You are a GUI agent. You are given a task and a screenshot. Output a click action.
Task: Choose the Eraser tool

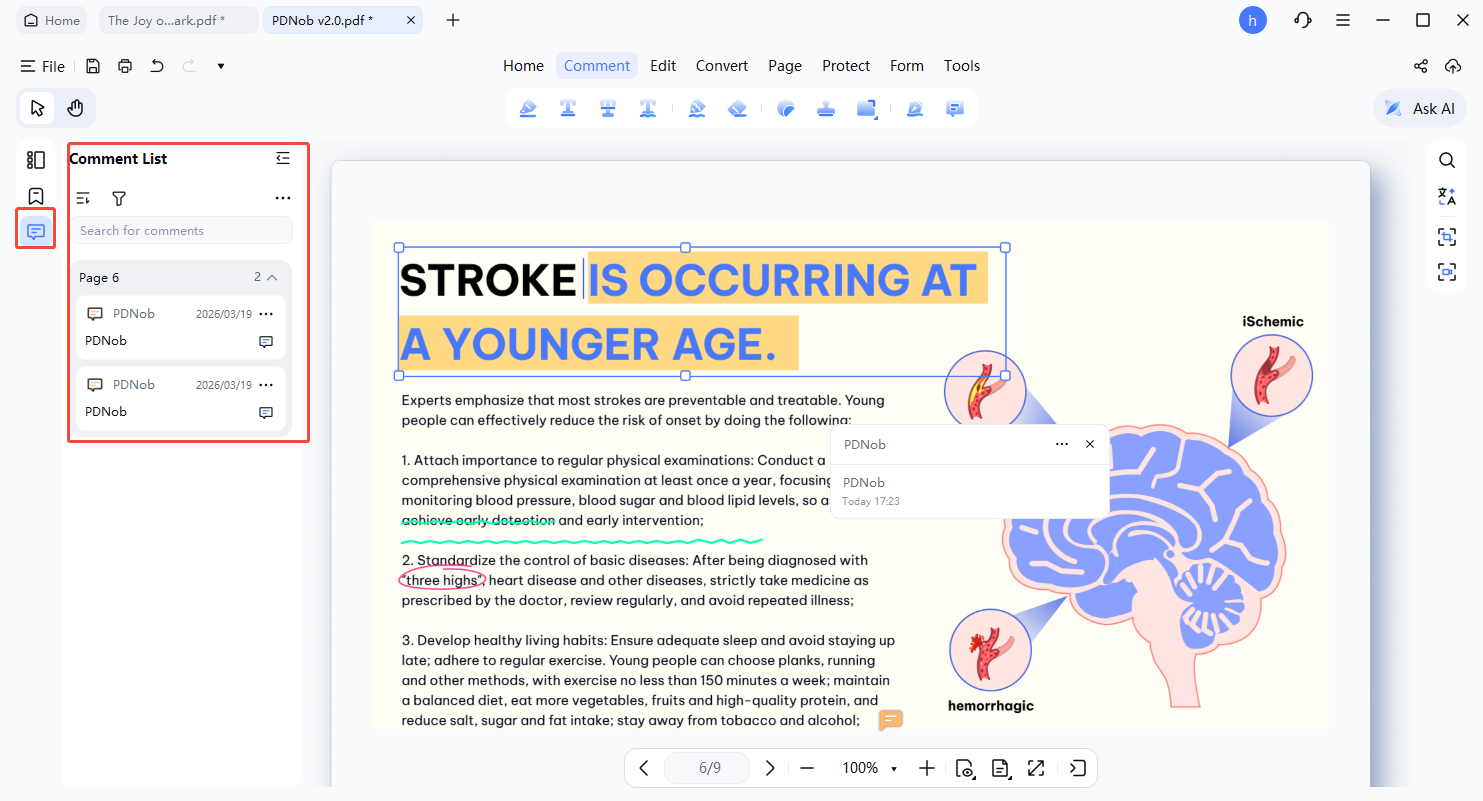[737, 109]
